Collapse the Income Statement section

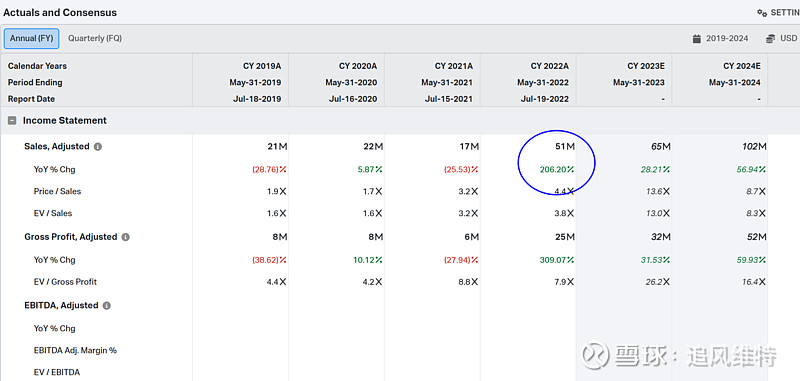point(11,121)
